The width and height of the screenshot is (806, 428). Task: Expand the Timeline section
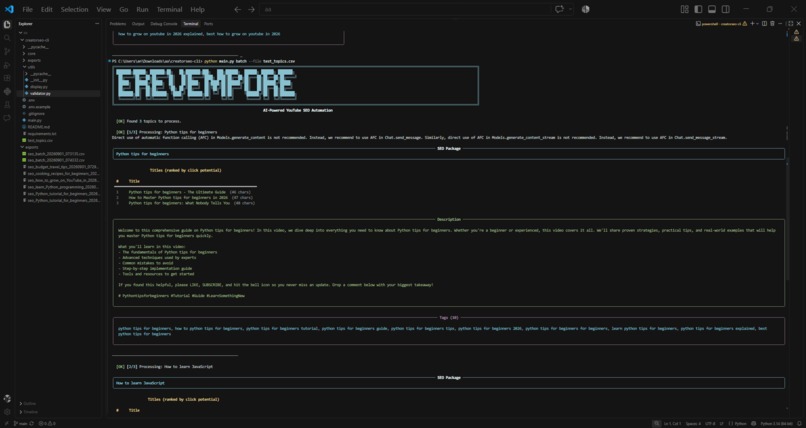click(28, 412)
